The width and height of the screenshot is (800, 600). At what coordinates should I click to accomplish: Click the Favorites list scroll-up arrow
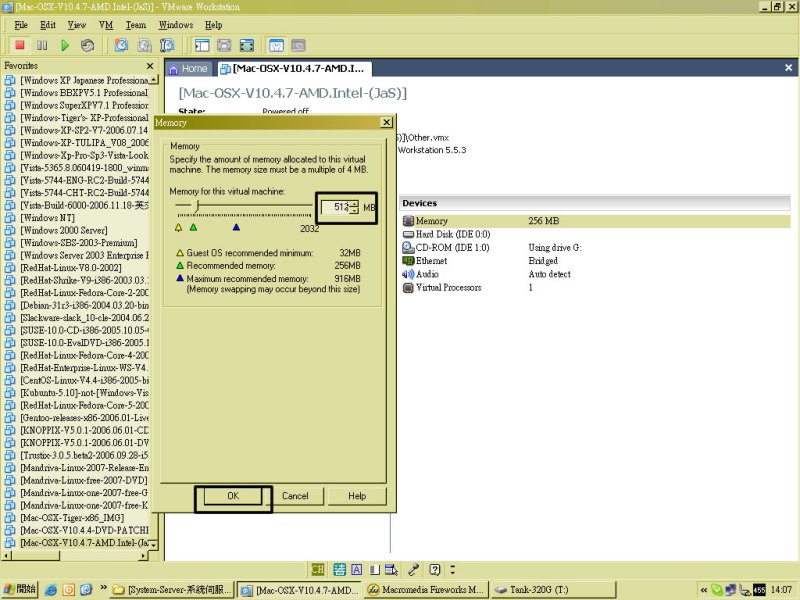coord(154,80)
